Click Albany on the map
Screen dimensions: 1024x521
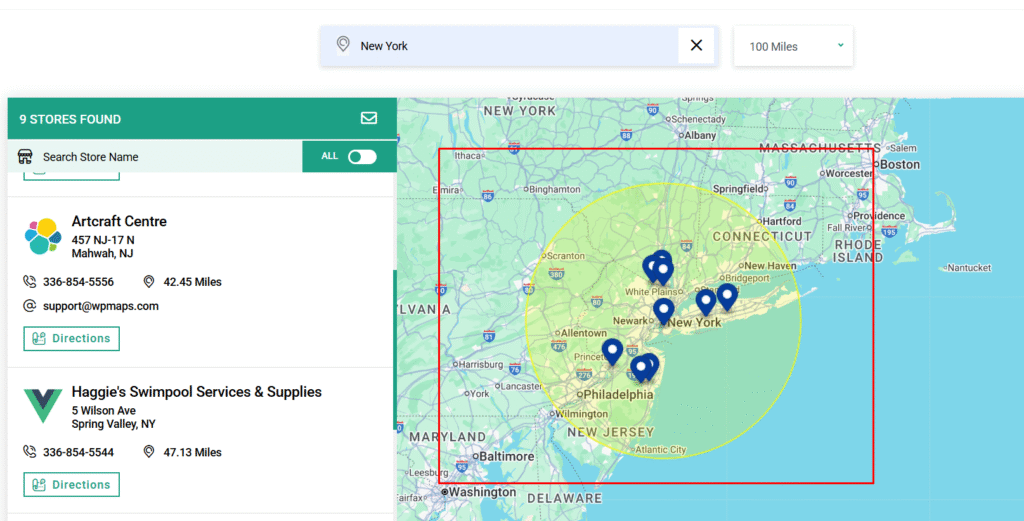(698, 135)
